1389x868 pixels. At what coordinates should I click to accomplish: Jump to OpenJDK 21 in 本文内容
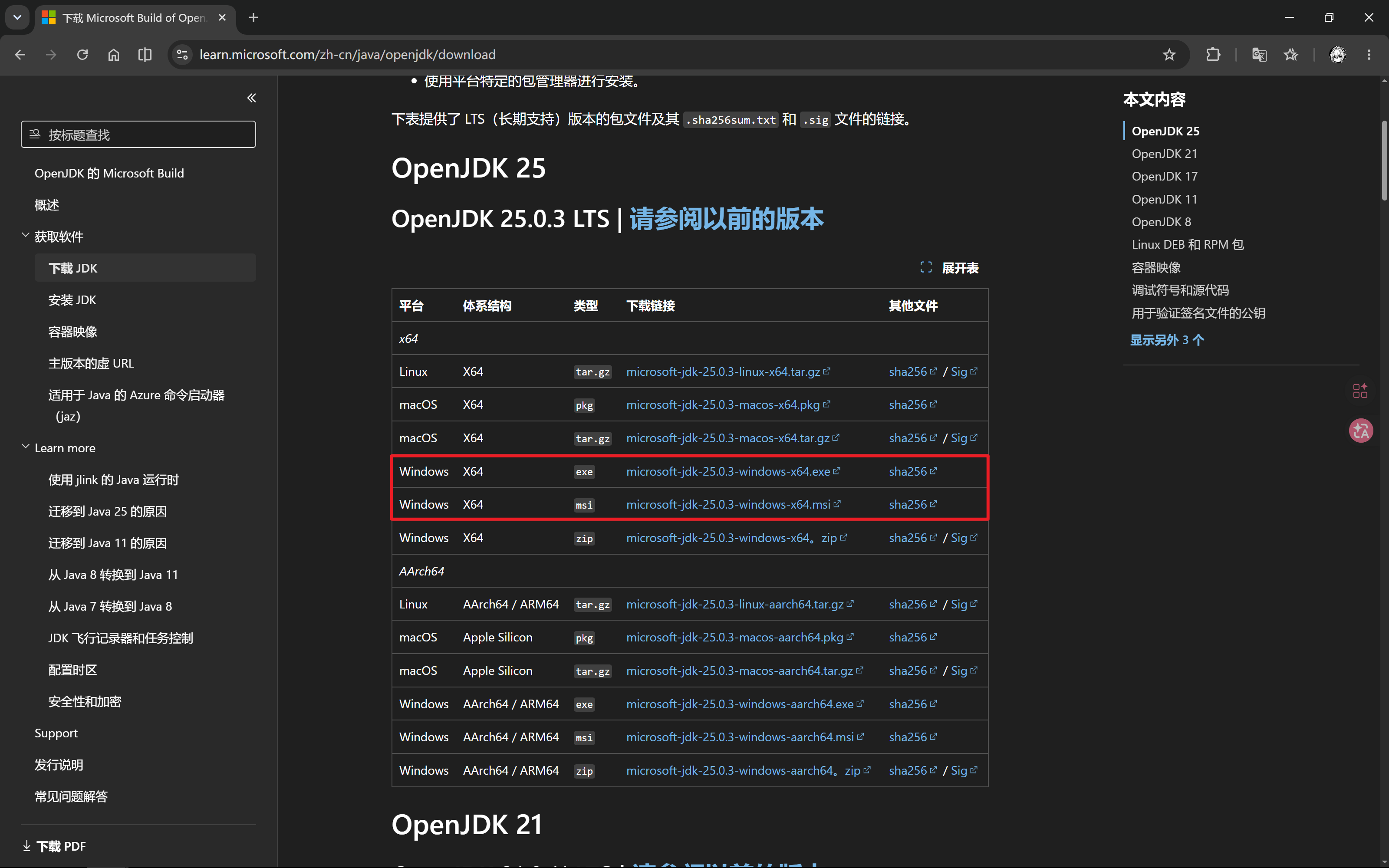pos(1164,154)
